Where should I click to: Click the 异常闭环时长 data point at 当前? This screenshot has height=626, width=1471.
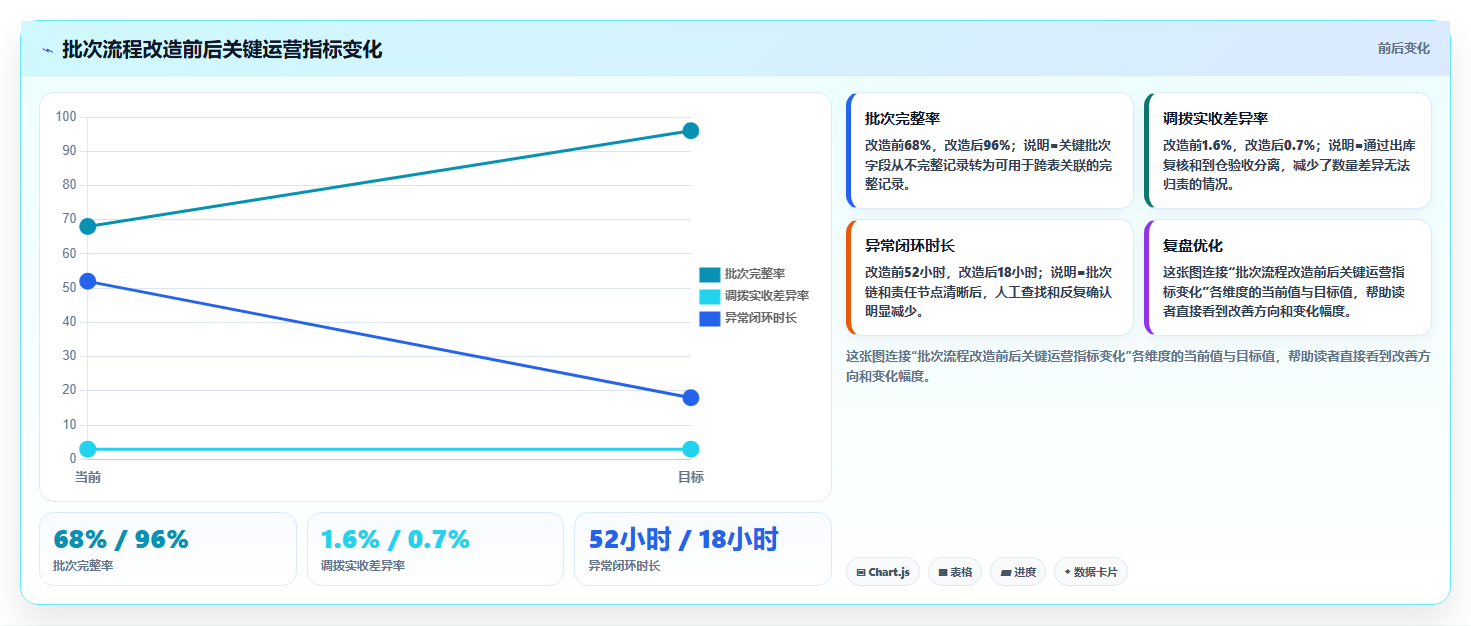pyautogui.click(x=88, y=281)
